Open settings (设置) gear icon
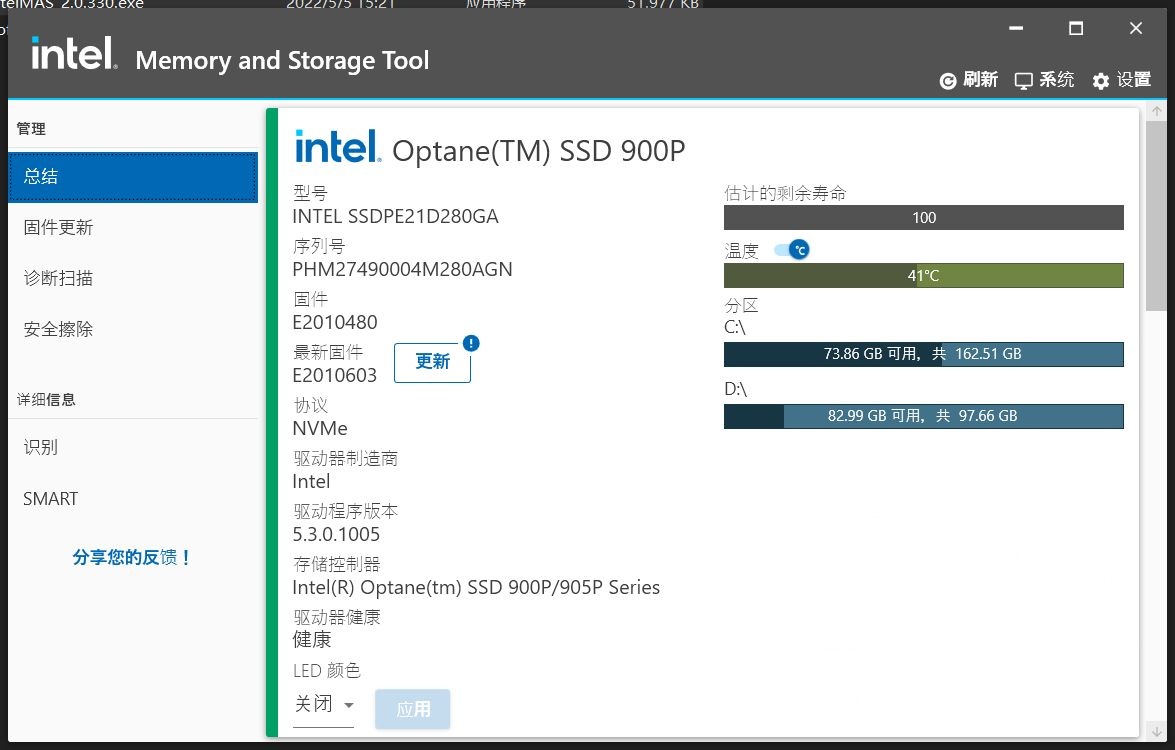 (1101, 81)
